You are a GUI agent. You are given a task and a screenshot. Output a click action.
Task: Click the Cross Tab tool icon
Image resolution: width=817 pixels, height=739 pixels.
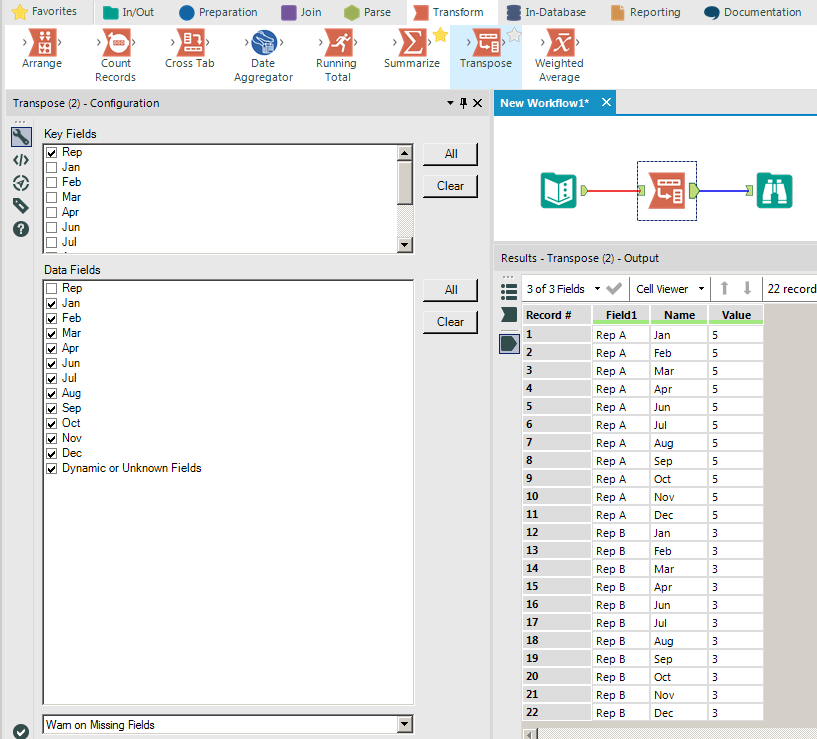pyautogui.click(x=190, y=42)
